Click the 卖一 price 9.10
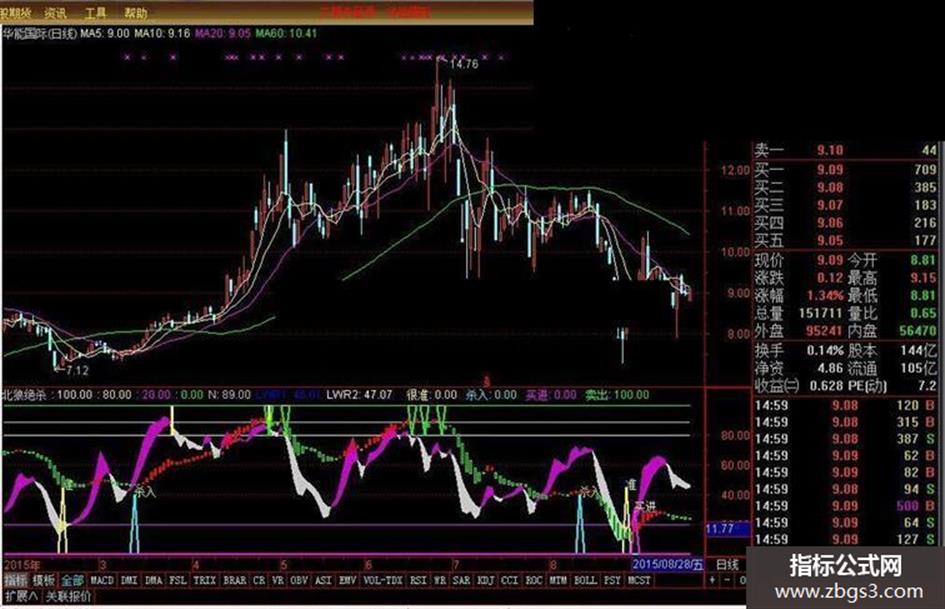This screenshot has height=609, width=945. tap(830, 150)
